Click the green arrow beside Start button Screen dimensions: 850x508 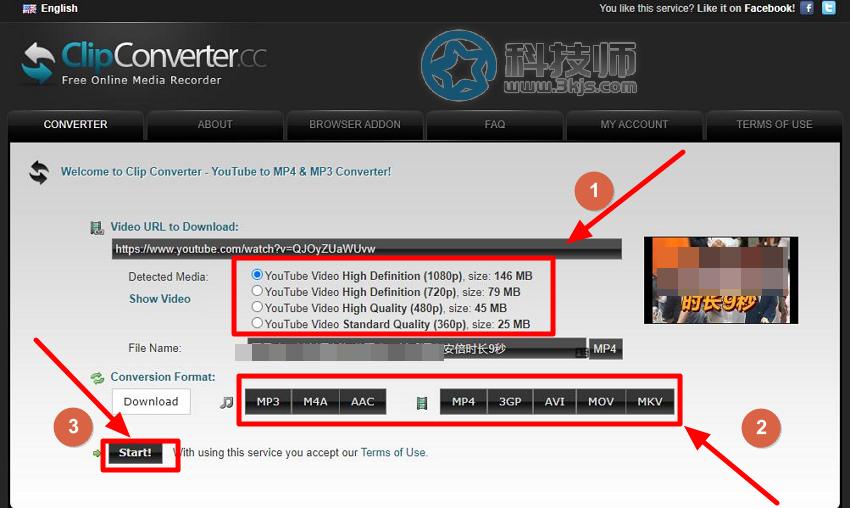(97, 453)
